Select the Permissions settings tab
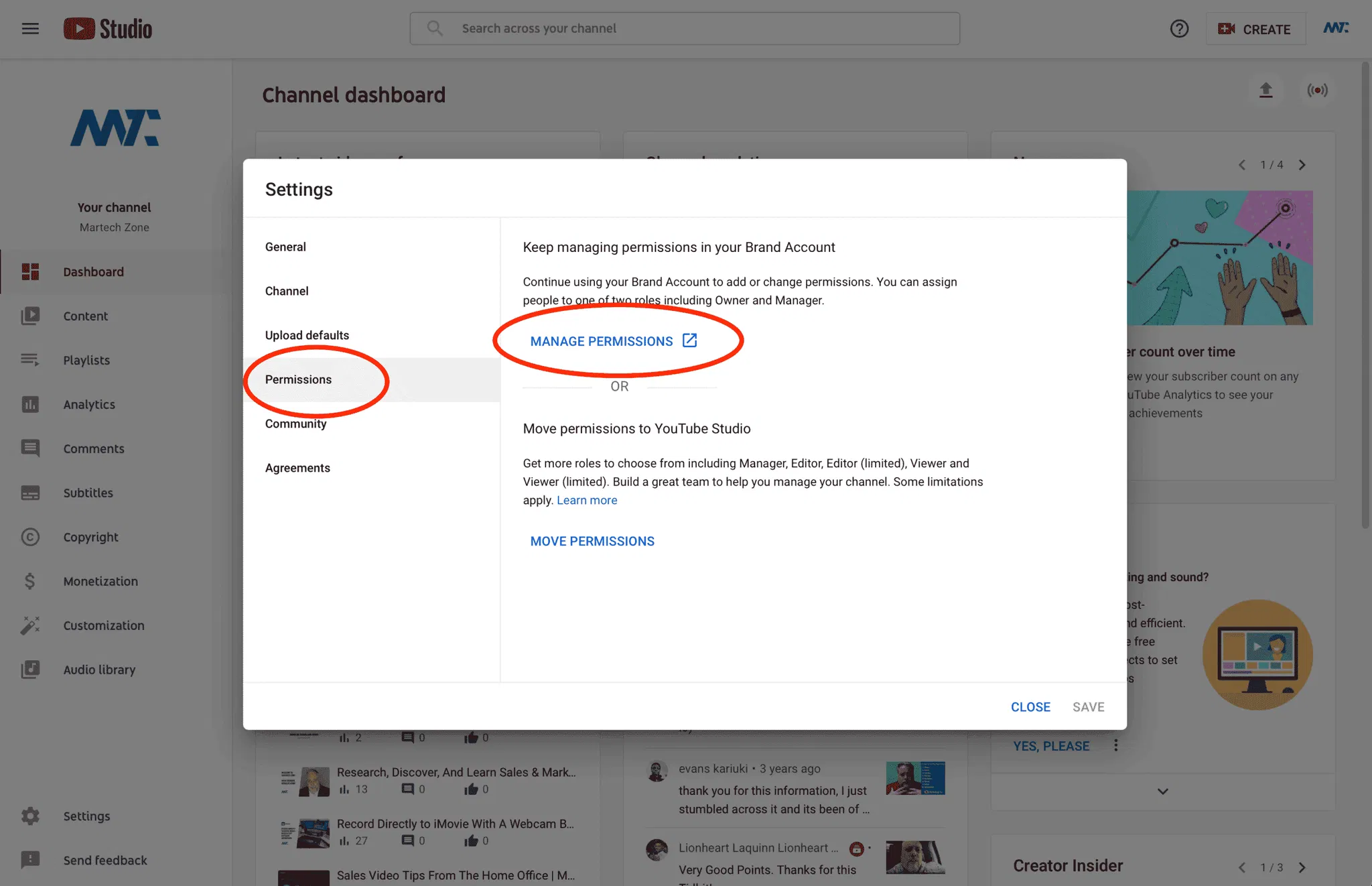Screen dimensions: 1372x886 click(299, 379)
